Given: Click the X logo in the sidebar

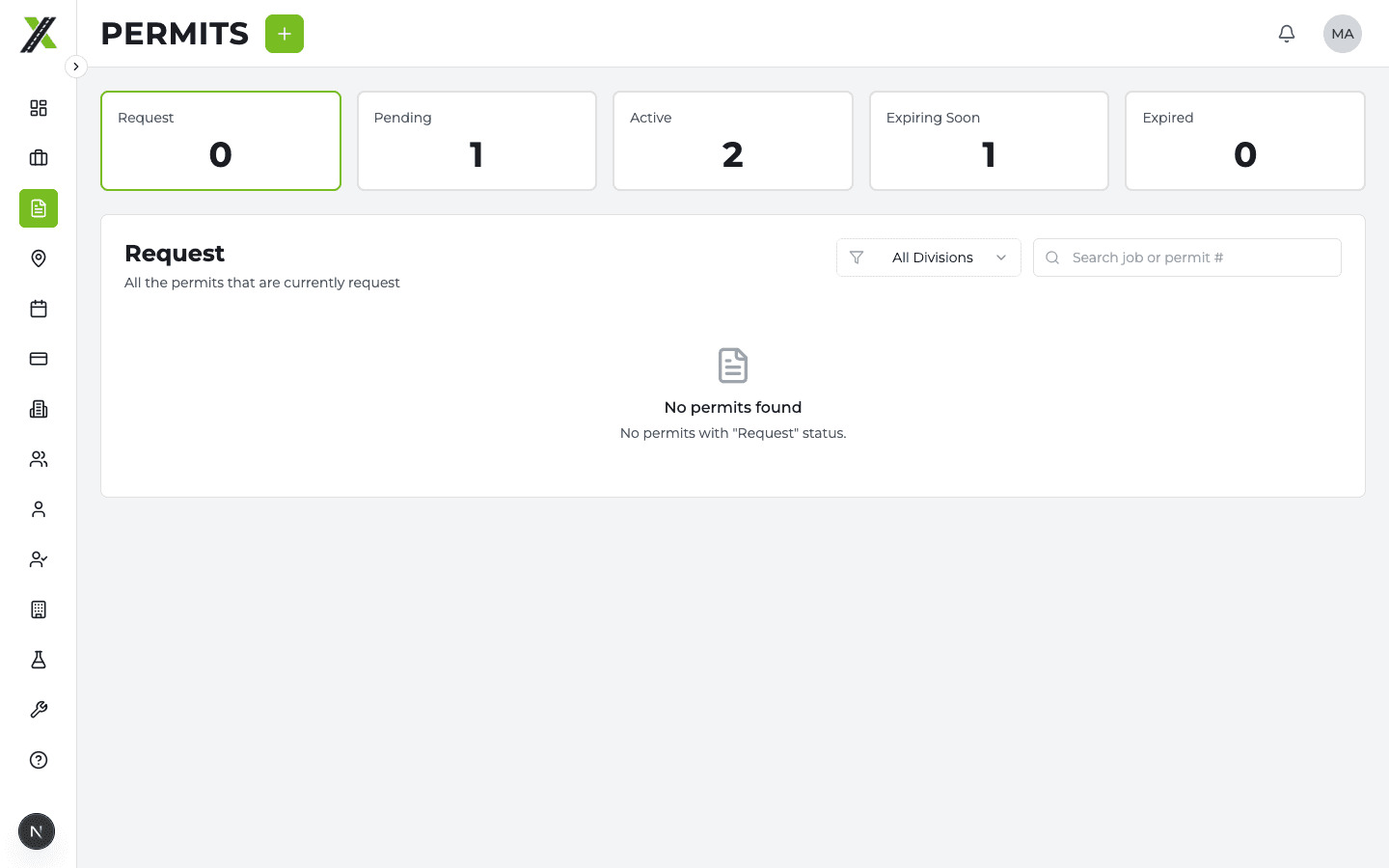Looking at the screenshot, I should pos(39,34).
